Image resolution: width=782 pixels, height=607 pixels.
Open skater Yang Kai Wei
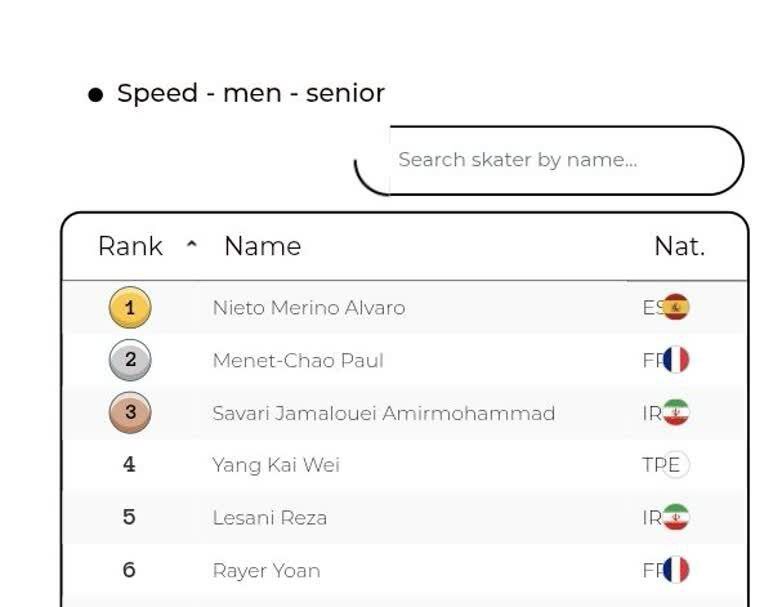[x=275, y=465]
